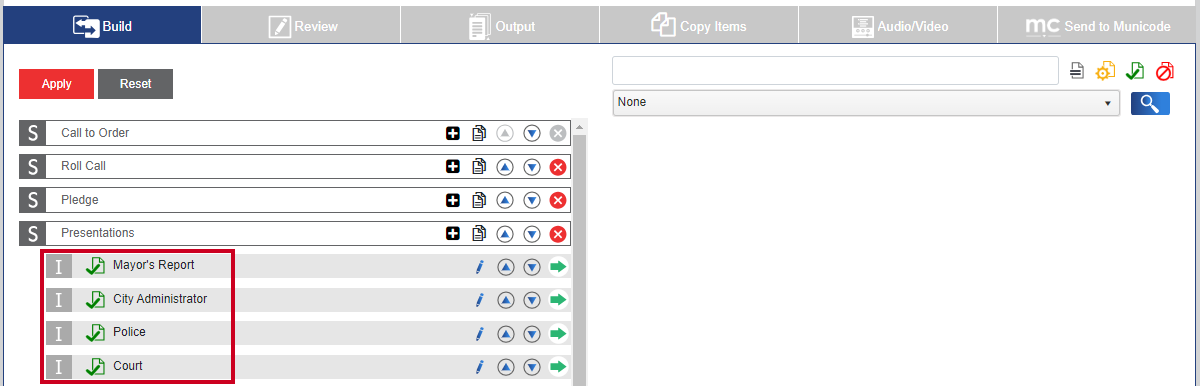
Task: Copy the Roll Call section
Action: click(x=479, y=167)
